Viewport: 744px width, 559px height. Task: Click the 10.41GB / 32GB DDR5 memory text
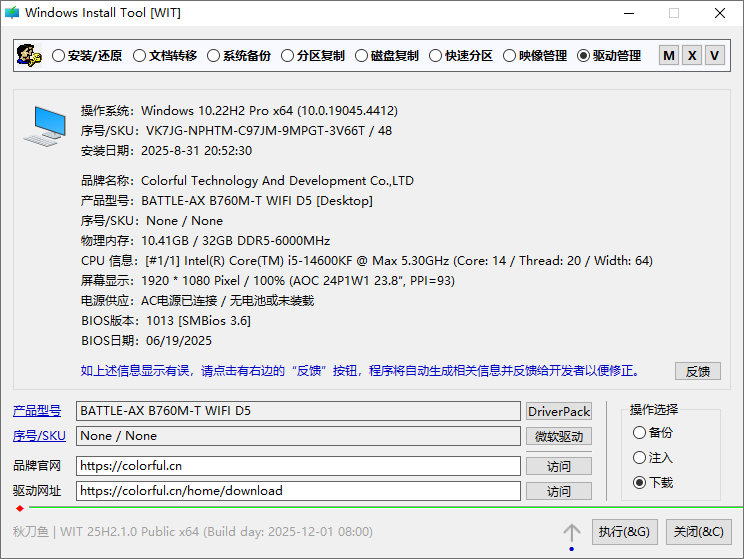point(235,241)
